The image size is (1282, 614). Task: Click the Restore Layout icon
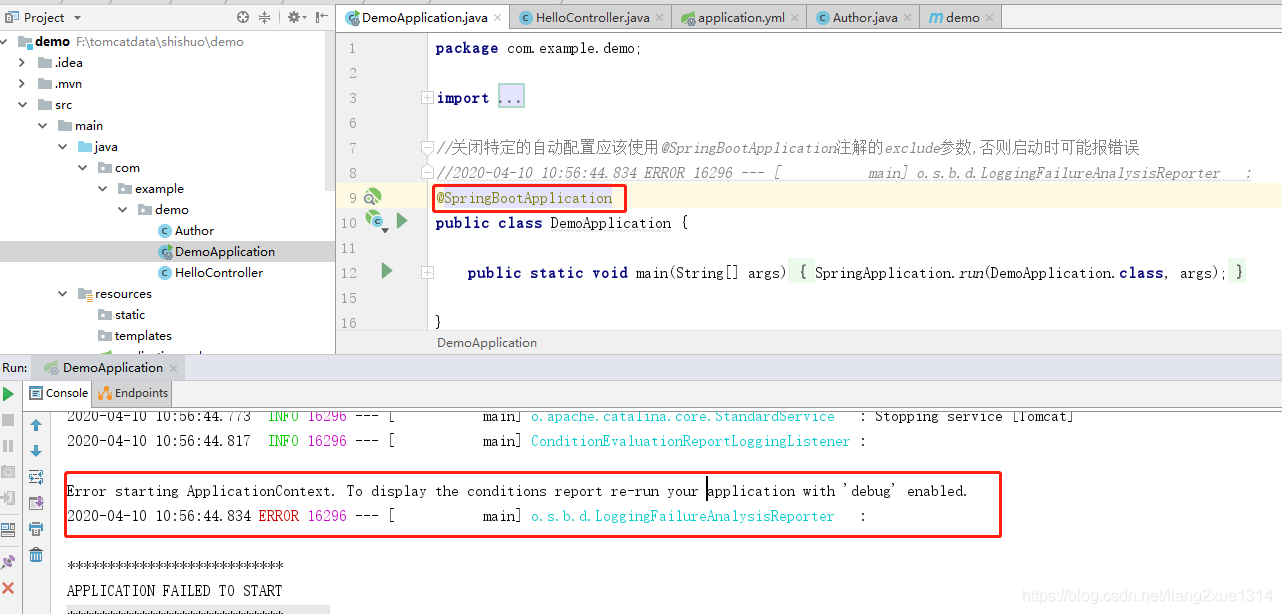(9, 530)
